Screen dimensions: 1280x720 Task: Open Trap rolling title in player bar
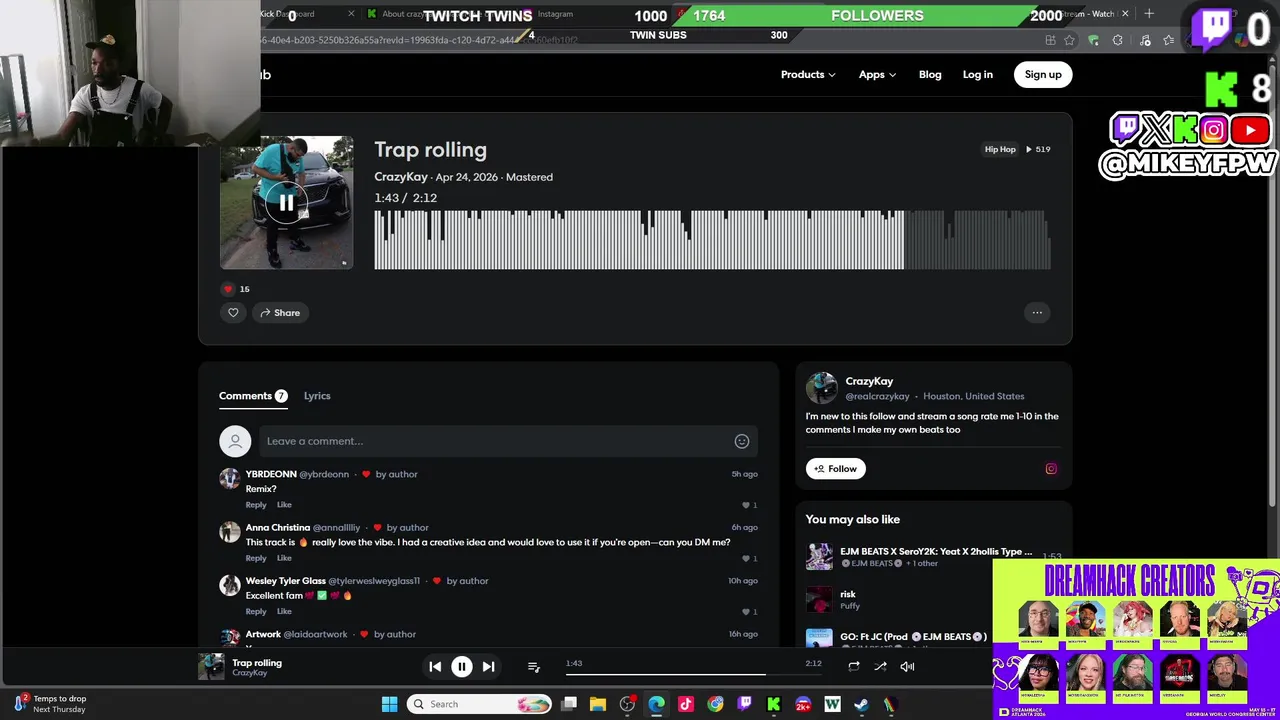click(x=257, y=663)
